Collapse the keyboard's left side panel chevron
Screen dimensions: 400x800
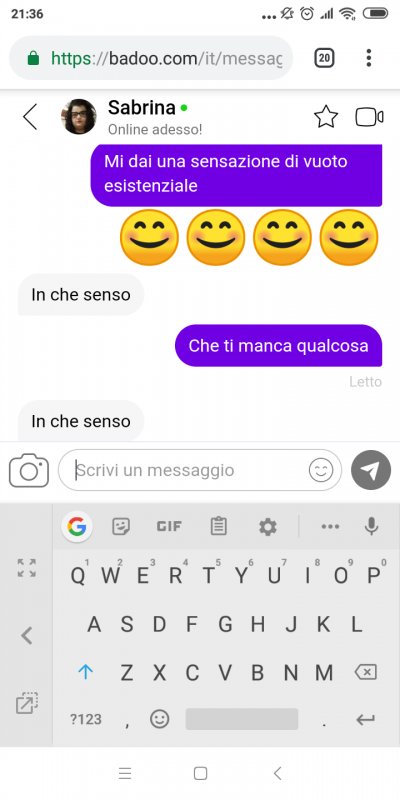(27, 636)
